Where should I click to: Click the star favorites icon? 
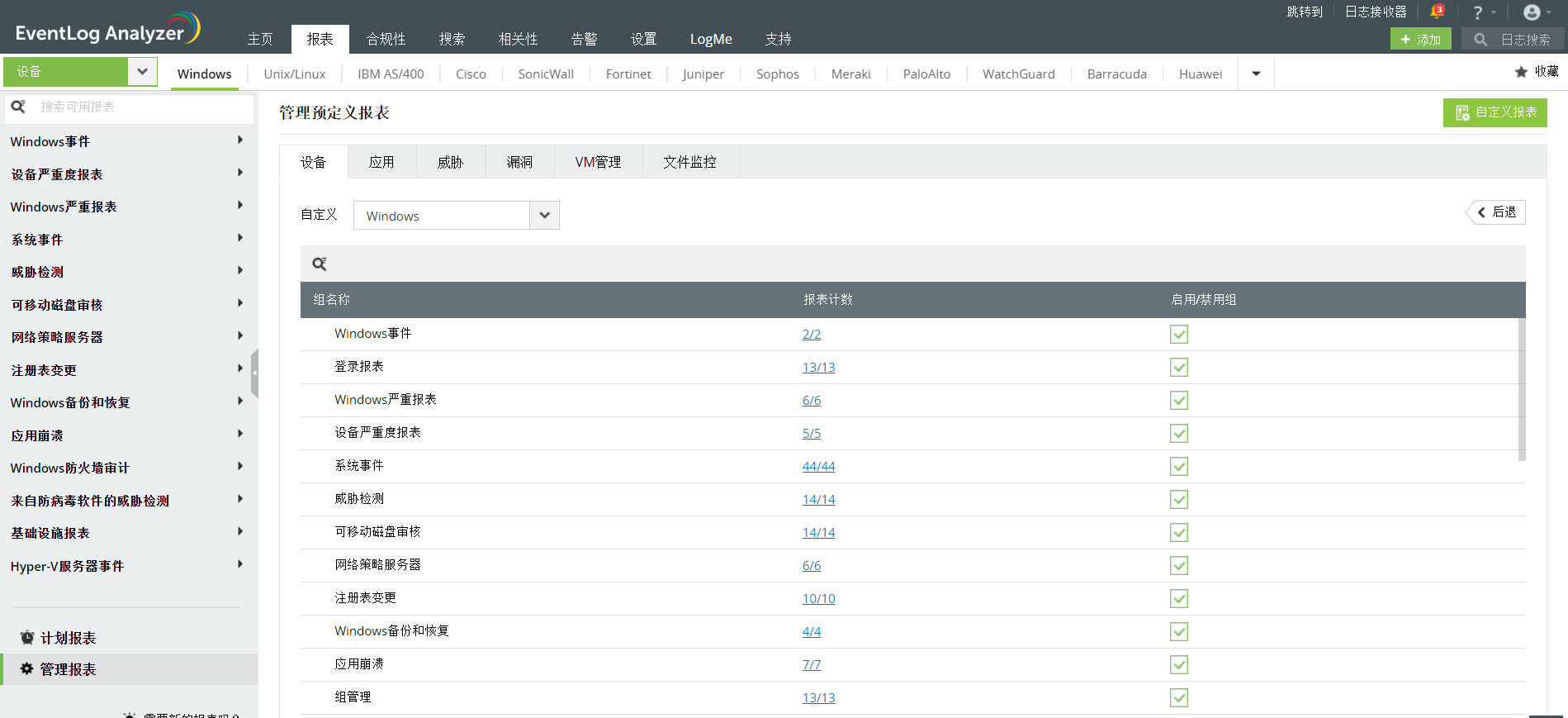tap(1521, 72)
